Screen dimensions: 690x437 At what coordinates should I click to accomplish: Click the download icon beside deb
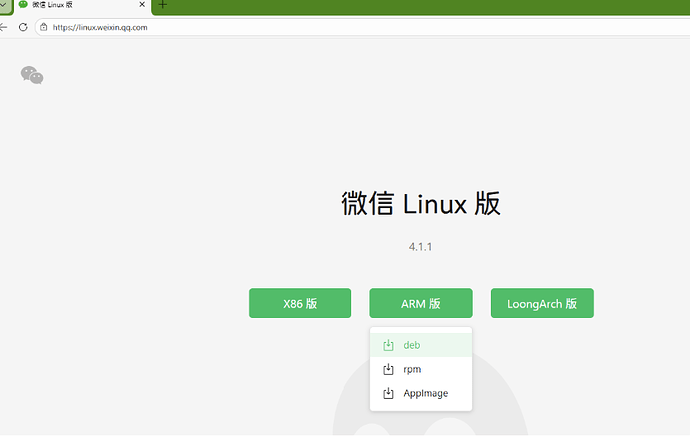point(389,345)
